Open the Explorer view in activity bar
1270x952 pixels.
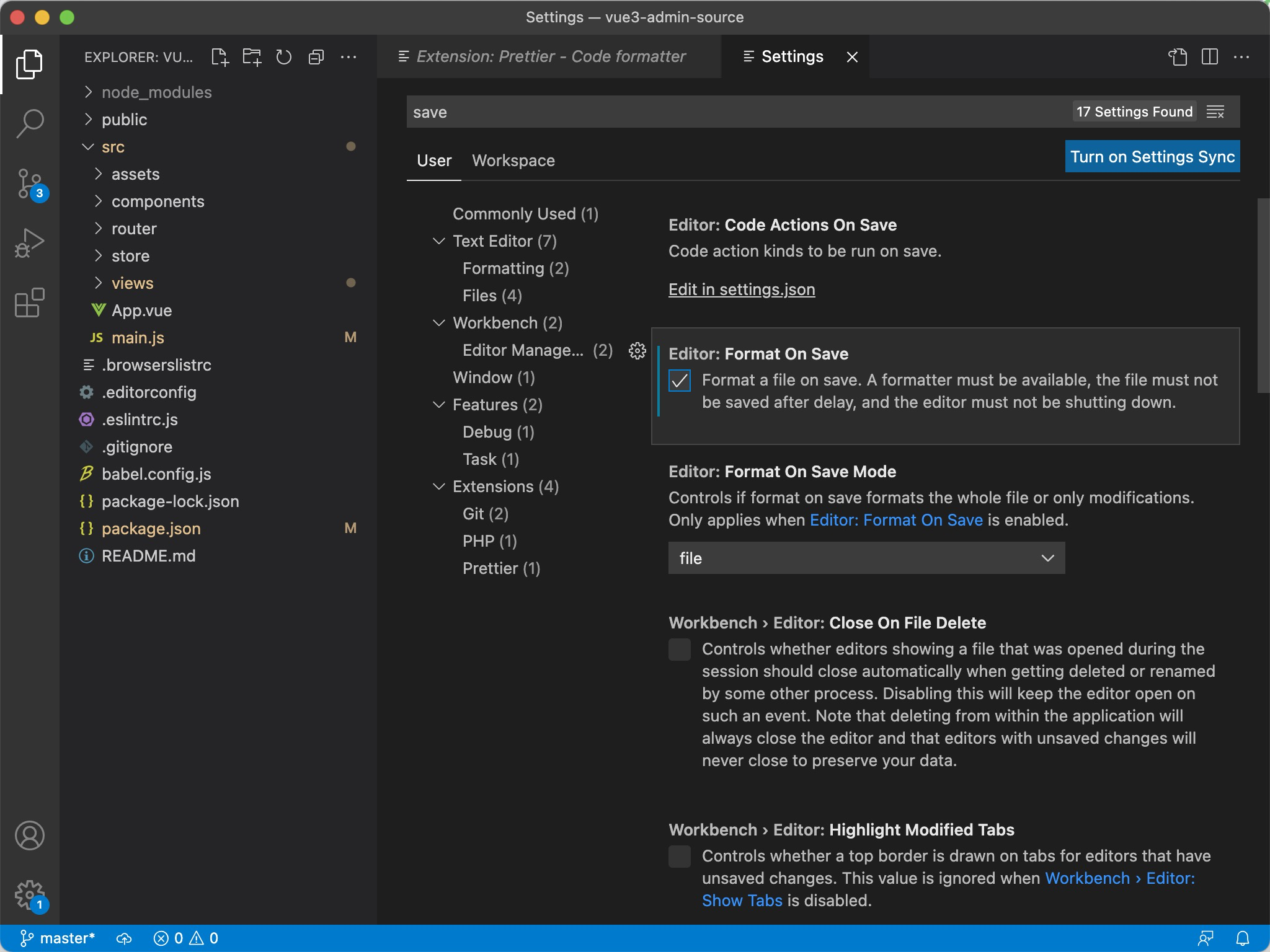coord(29,64)
